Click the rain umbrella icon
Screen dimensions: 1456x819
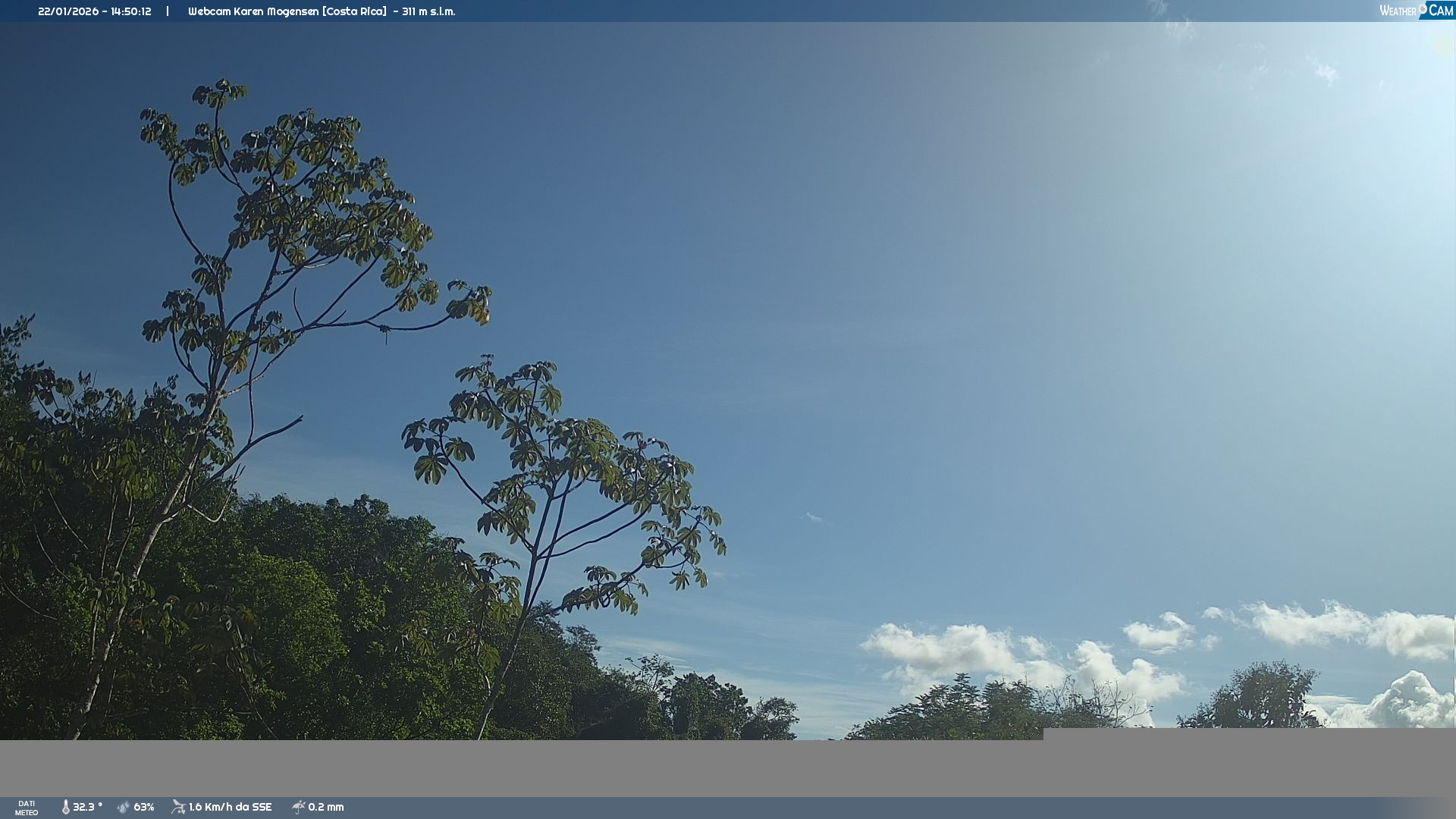pos(298,807)
